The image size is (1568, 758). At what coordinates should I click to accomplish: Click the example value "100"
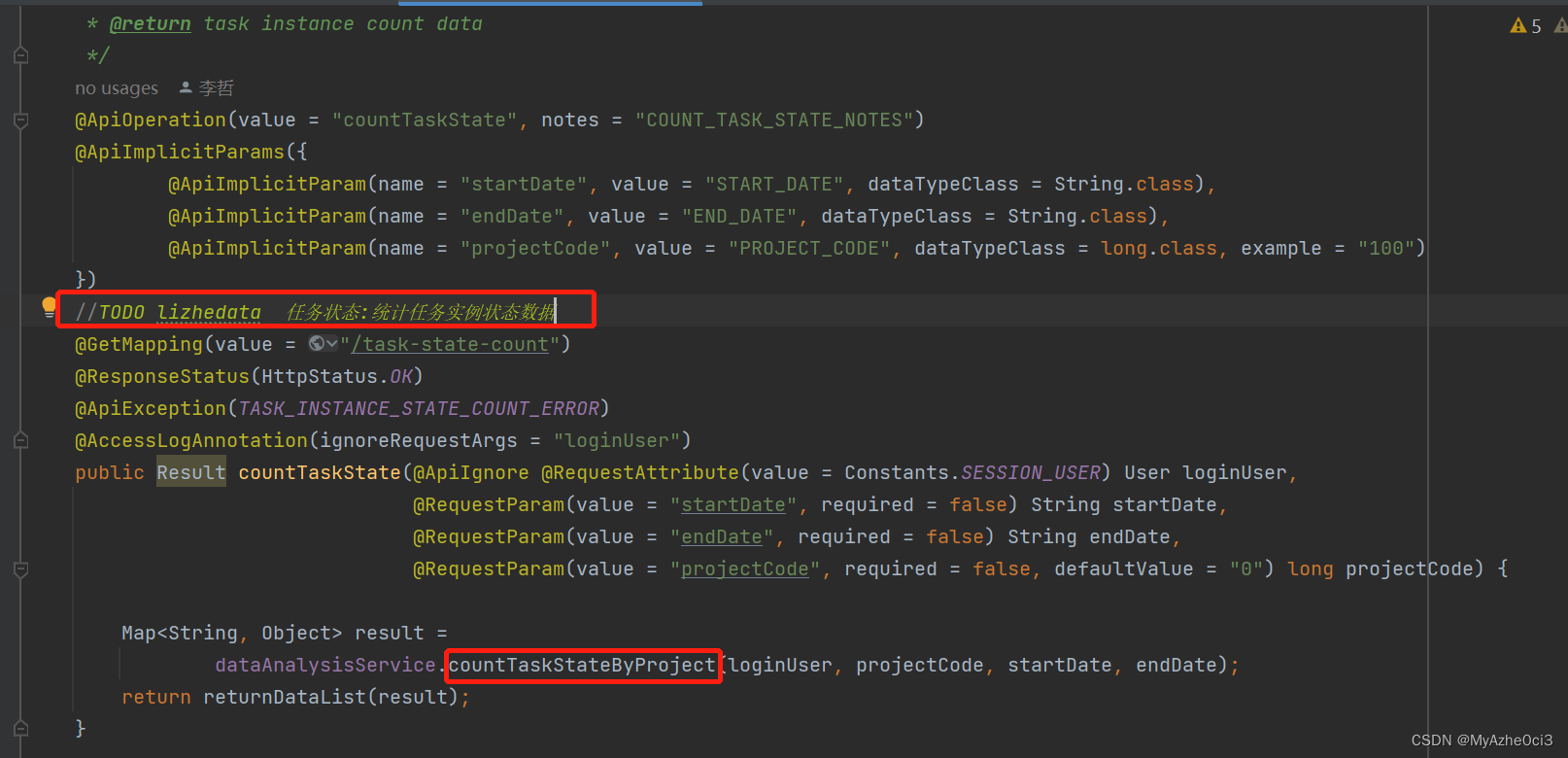1386,248
